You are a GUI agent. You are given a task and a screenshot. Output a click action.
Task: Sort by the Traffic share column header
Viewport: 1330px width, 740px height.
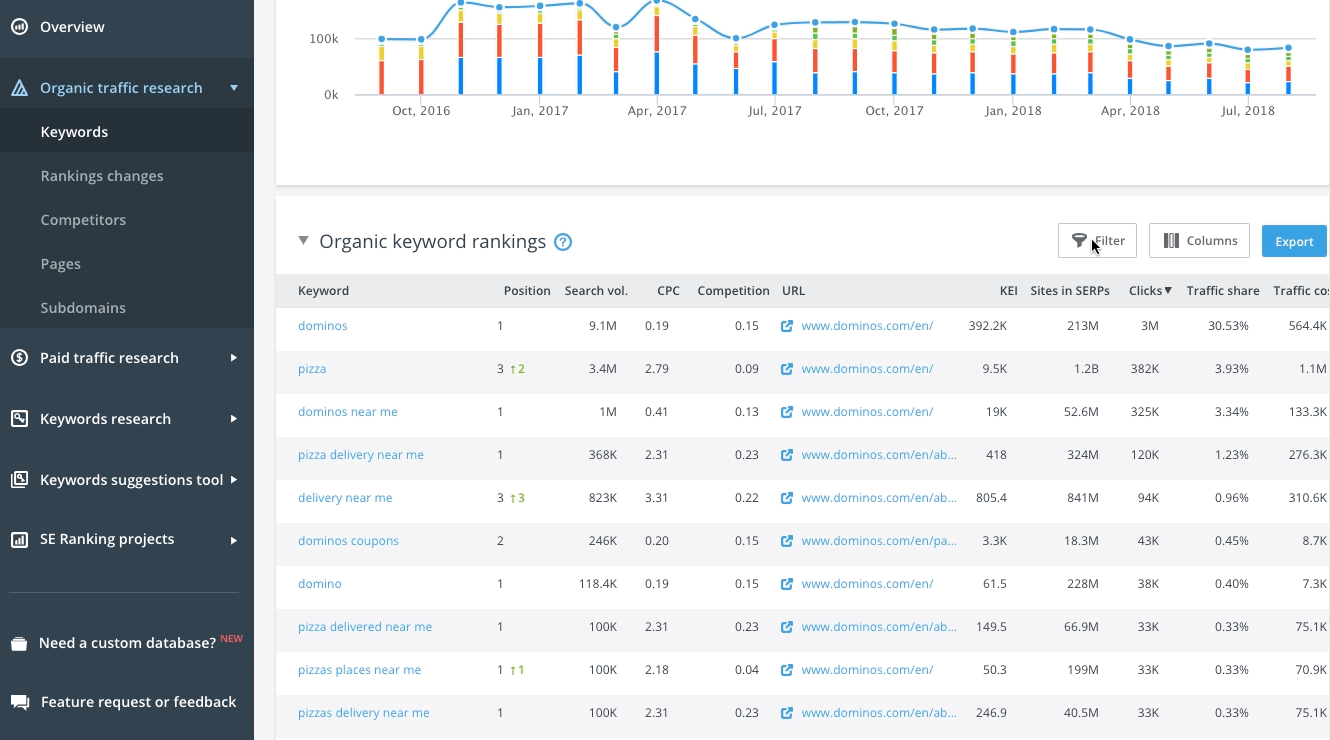pos(1223,291)
